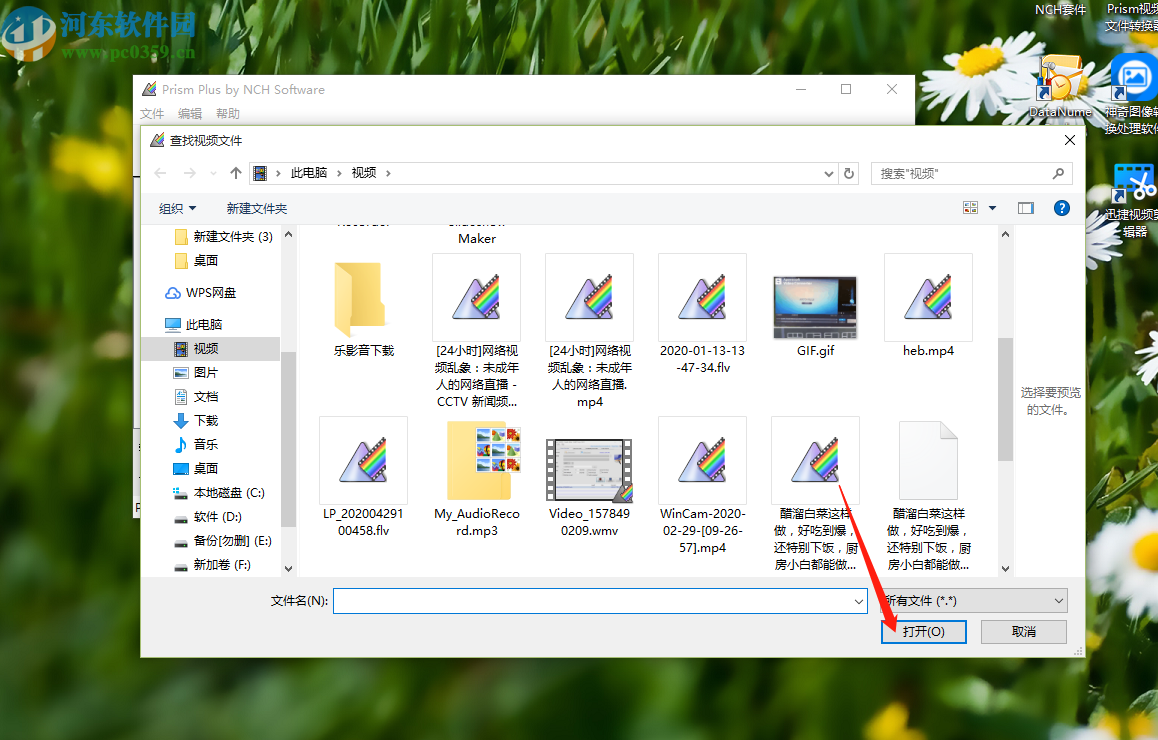
Task: Toggle the preview pane display
Action: [x=1025, y=207]
